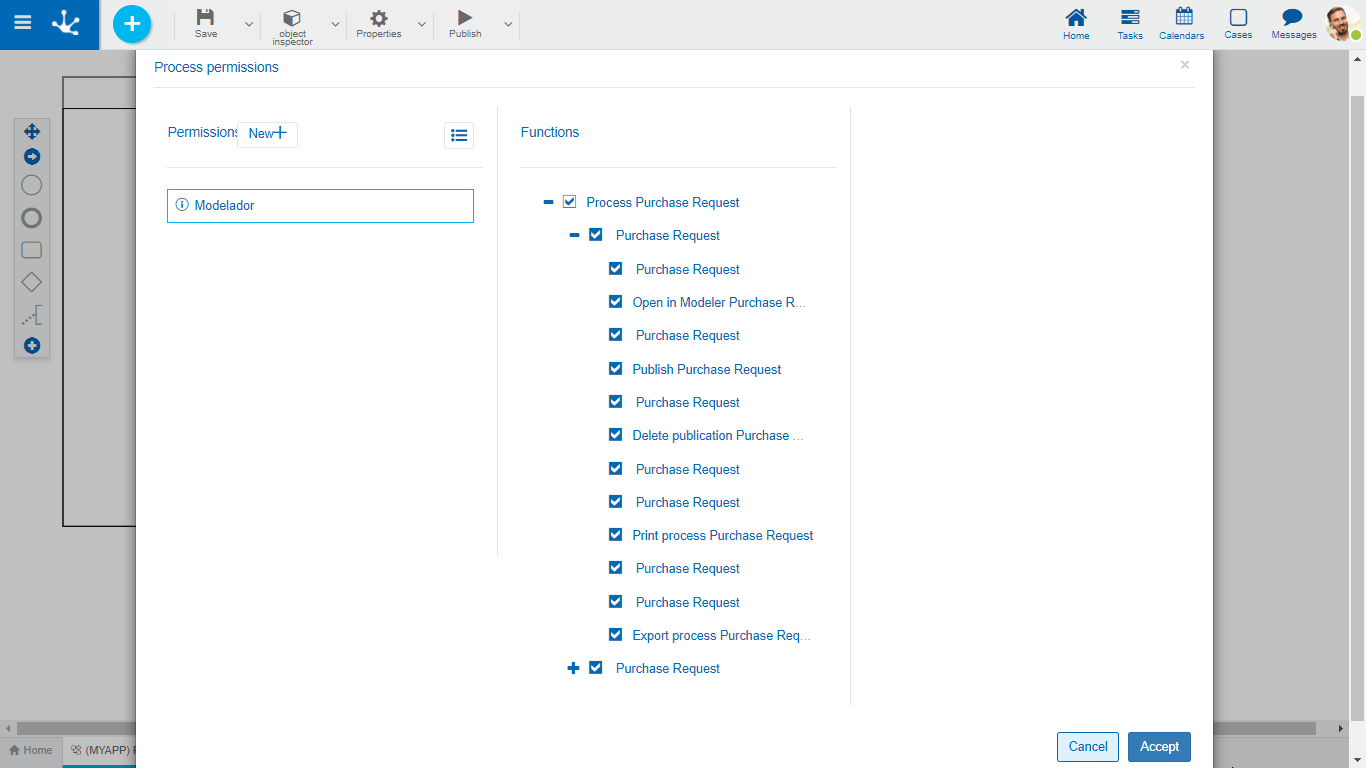Open the object inspector cube icon

[292, 18]
